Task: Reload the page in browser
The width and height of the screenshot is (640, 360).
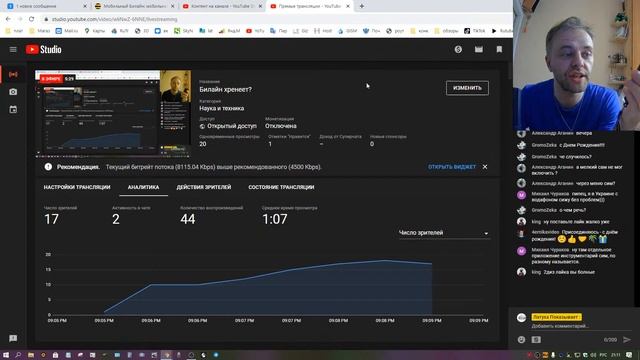Action: tap(31, 19)
